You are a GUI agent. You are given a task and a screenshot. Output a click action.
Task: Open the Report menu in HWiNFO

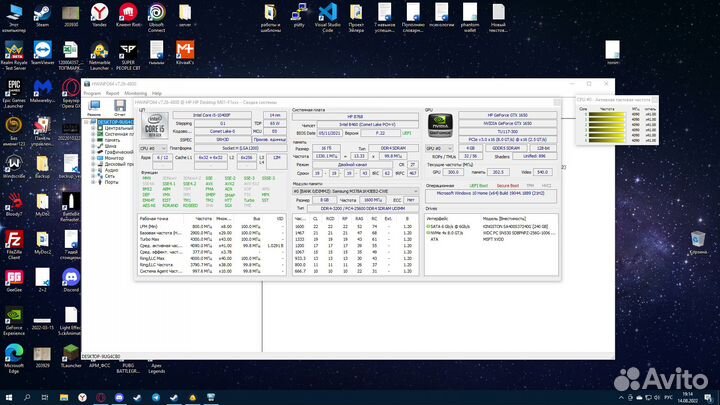pyautogui.click(x=112, y=93)
